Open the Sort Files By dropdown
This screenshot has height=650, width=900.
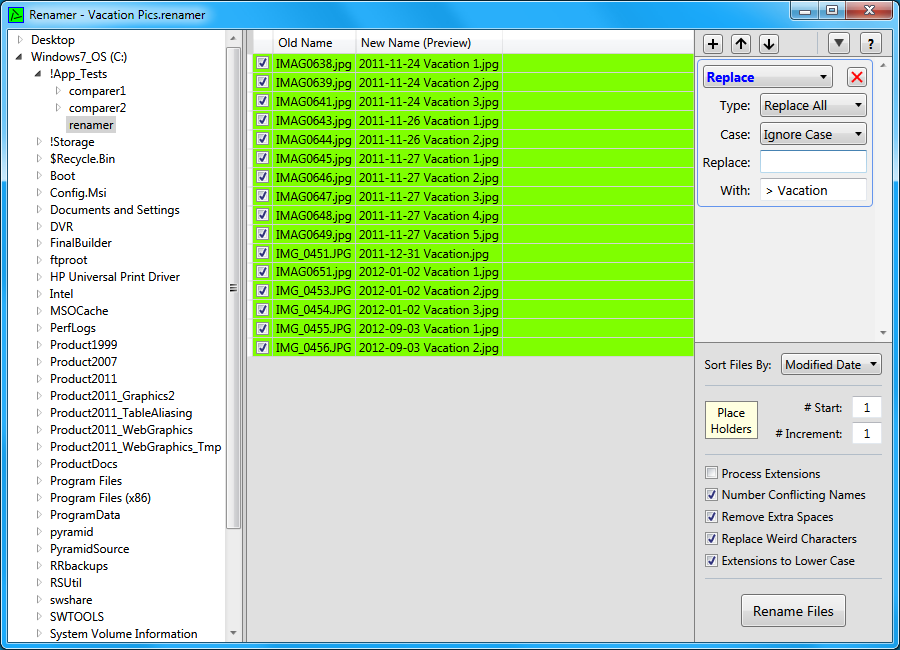[x=831, y=364]
